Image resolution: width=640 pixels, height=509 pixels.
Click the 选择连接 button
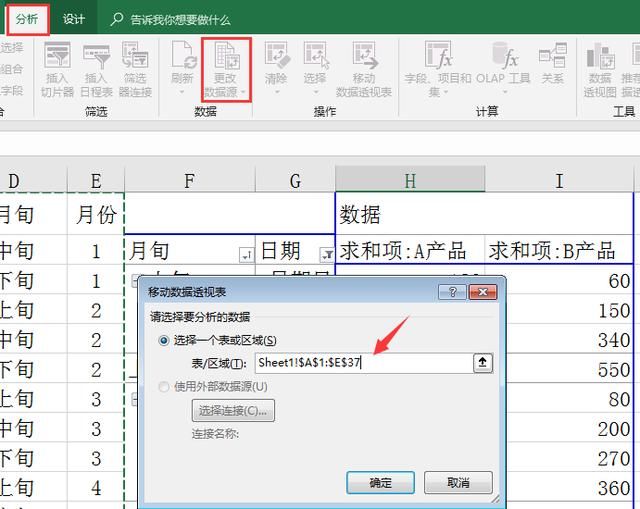tap(233, 410)
